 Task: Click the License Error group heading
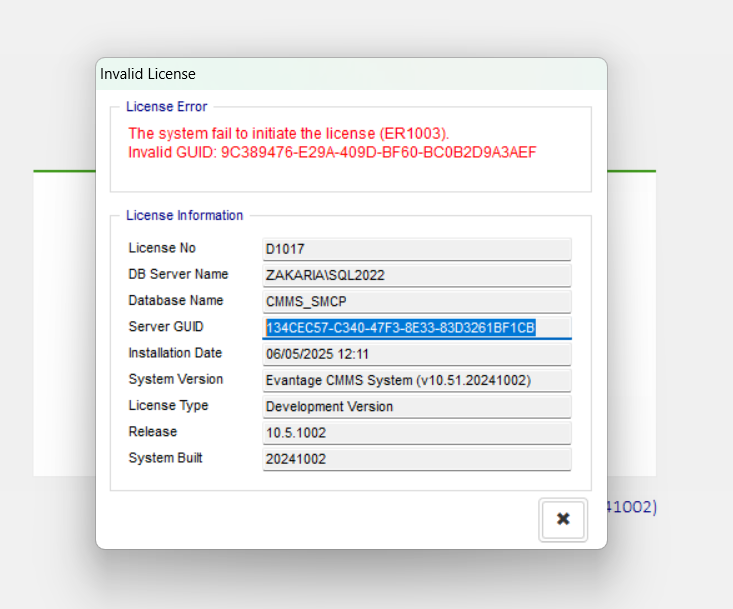(x=167, y=107)
